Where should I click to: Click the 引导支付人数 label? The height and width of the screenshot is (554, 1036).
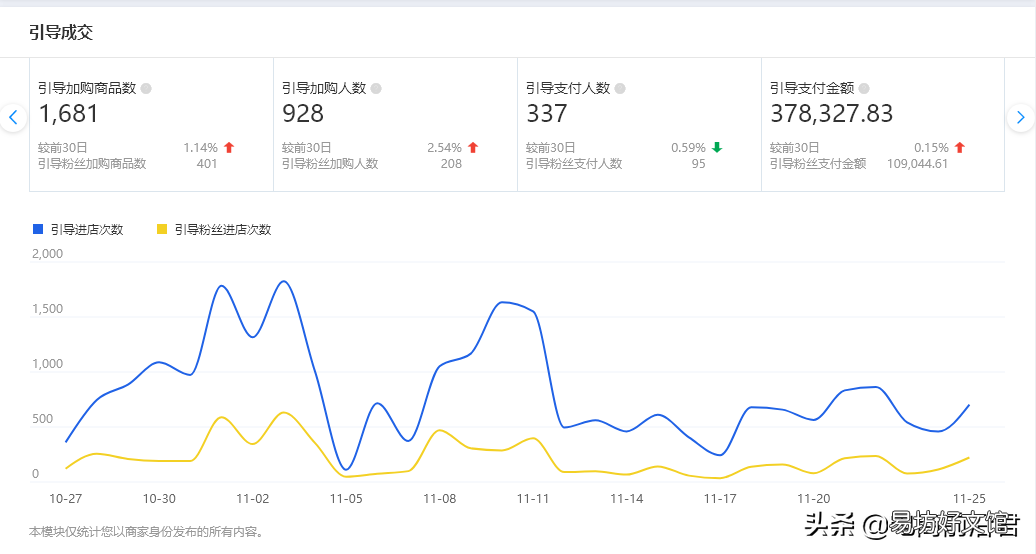point(568,89)
